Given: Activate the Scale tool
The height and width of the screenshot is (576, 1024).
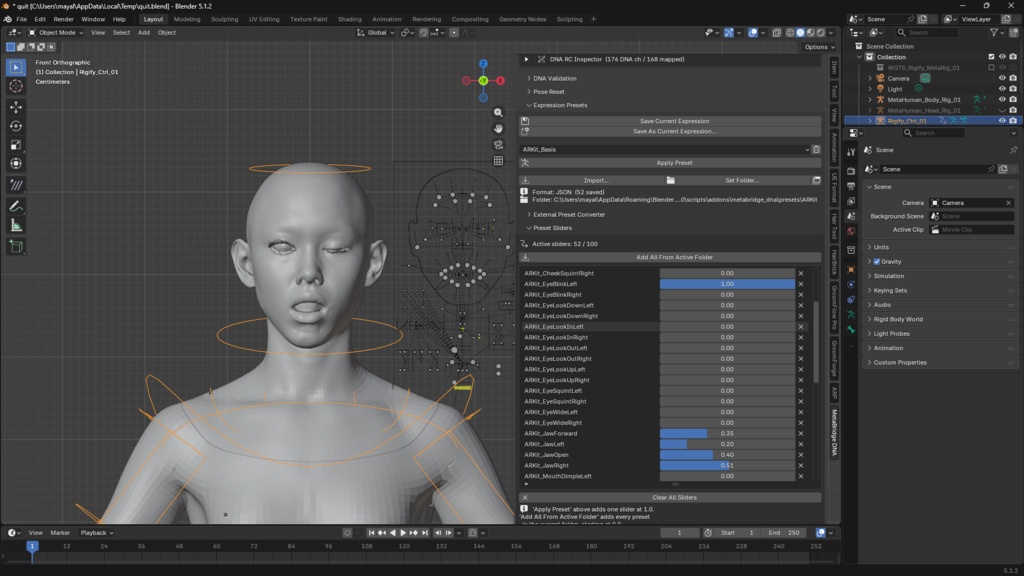Looking at the screenshot, I should pyautogui.click(x=16, y=145).
